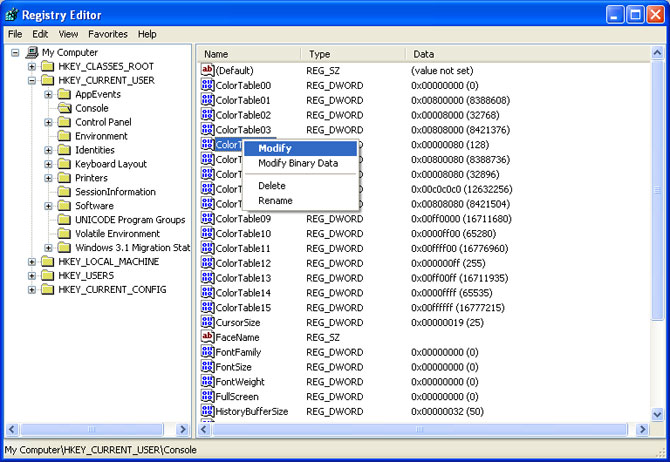Expand the Software subkey

49,206
